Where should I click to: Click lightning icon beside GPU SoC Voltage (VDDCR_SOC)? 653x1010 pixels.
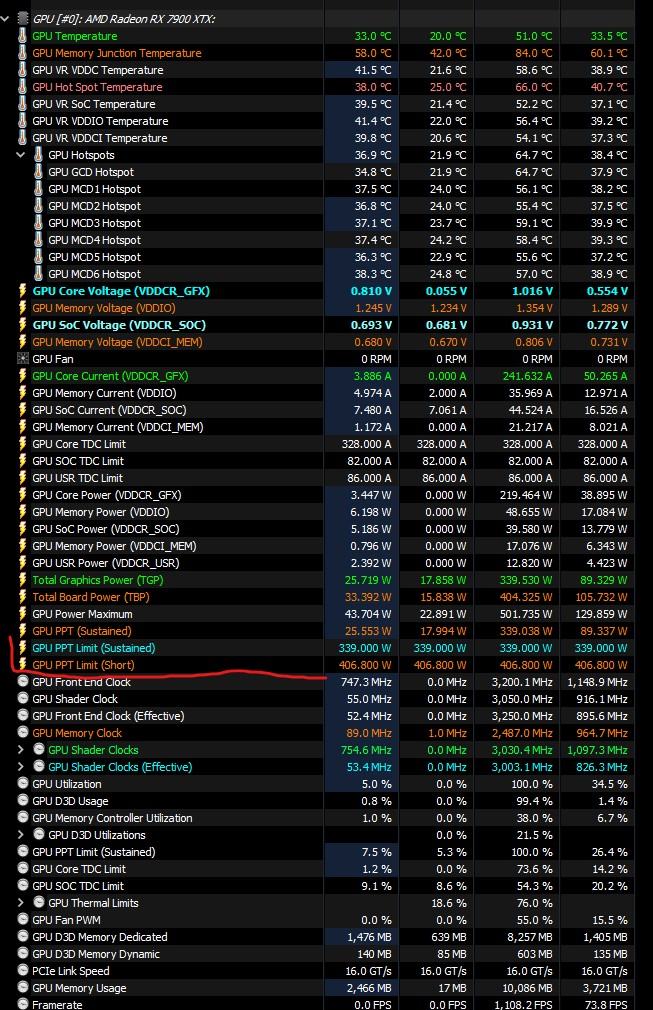(23, 325)
